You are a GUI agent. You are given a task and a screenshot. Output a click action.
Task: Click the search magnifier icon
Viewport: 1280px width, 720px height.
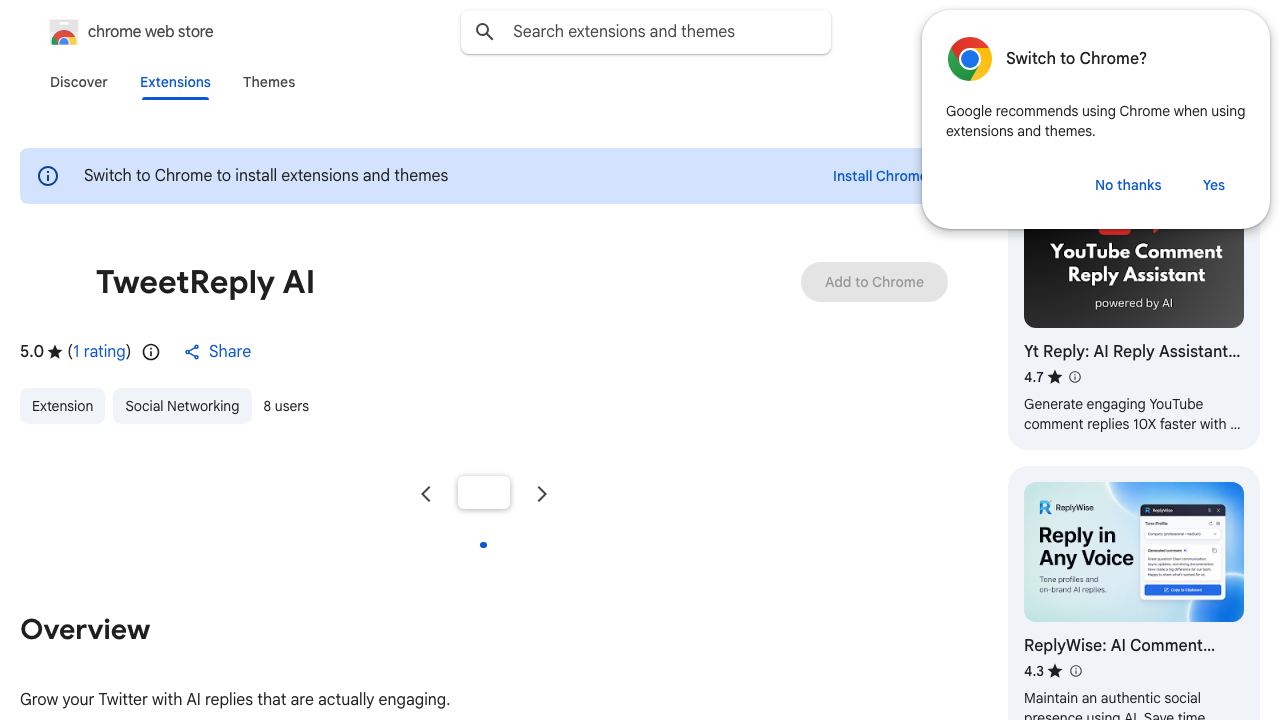pyautogui.click(x=485, y=32)
